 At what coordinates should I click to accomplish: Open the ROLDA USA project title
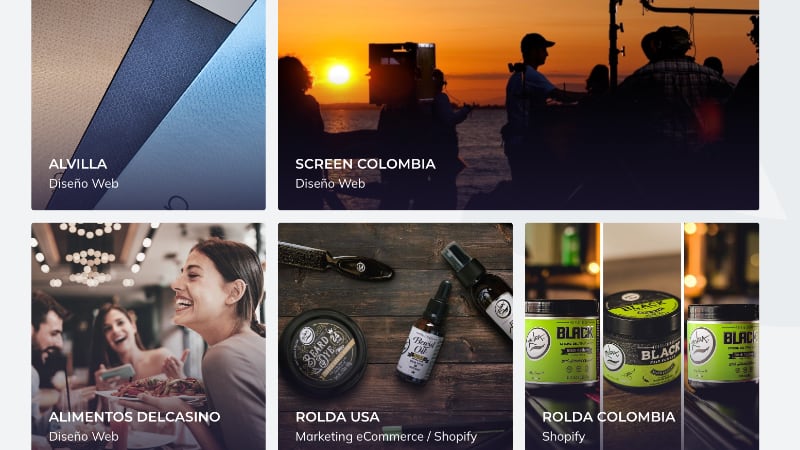(337, 417)
